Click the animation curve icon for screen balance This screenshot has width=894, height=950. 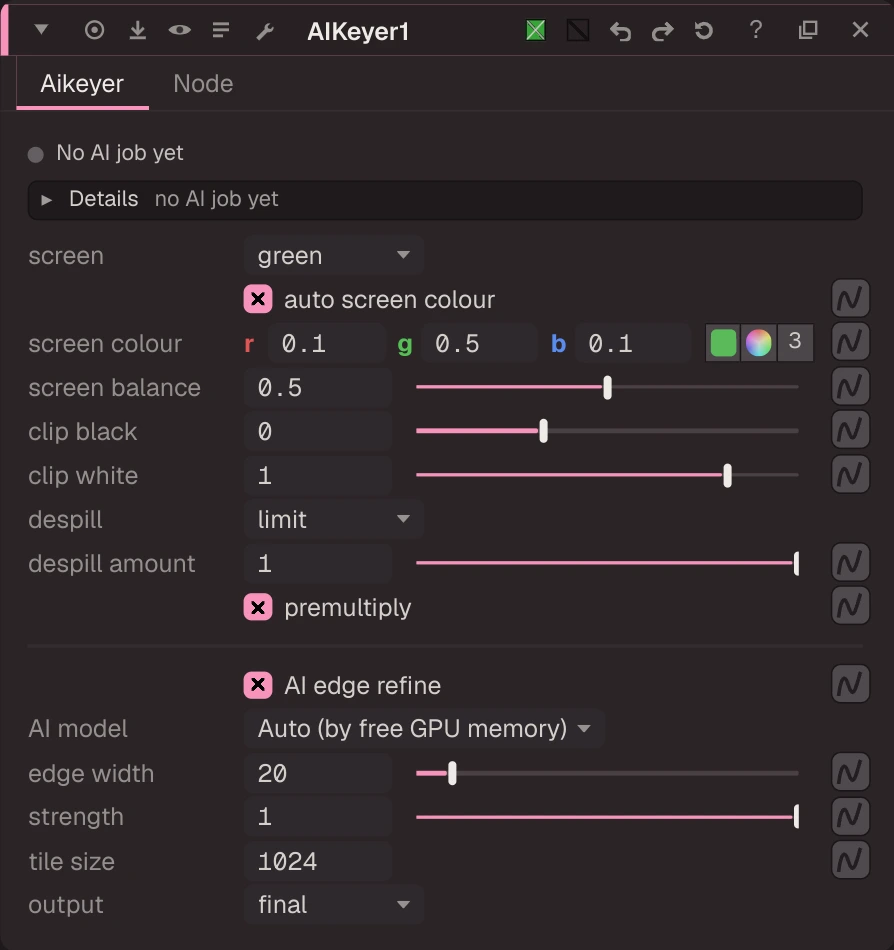coord(850,387)
